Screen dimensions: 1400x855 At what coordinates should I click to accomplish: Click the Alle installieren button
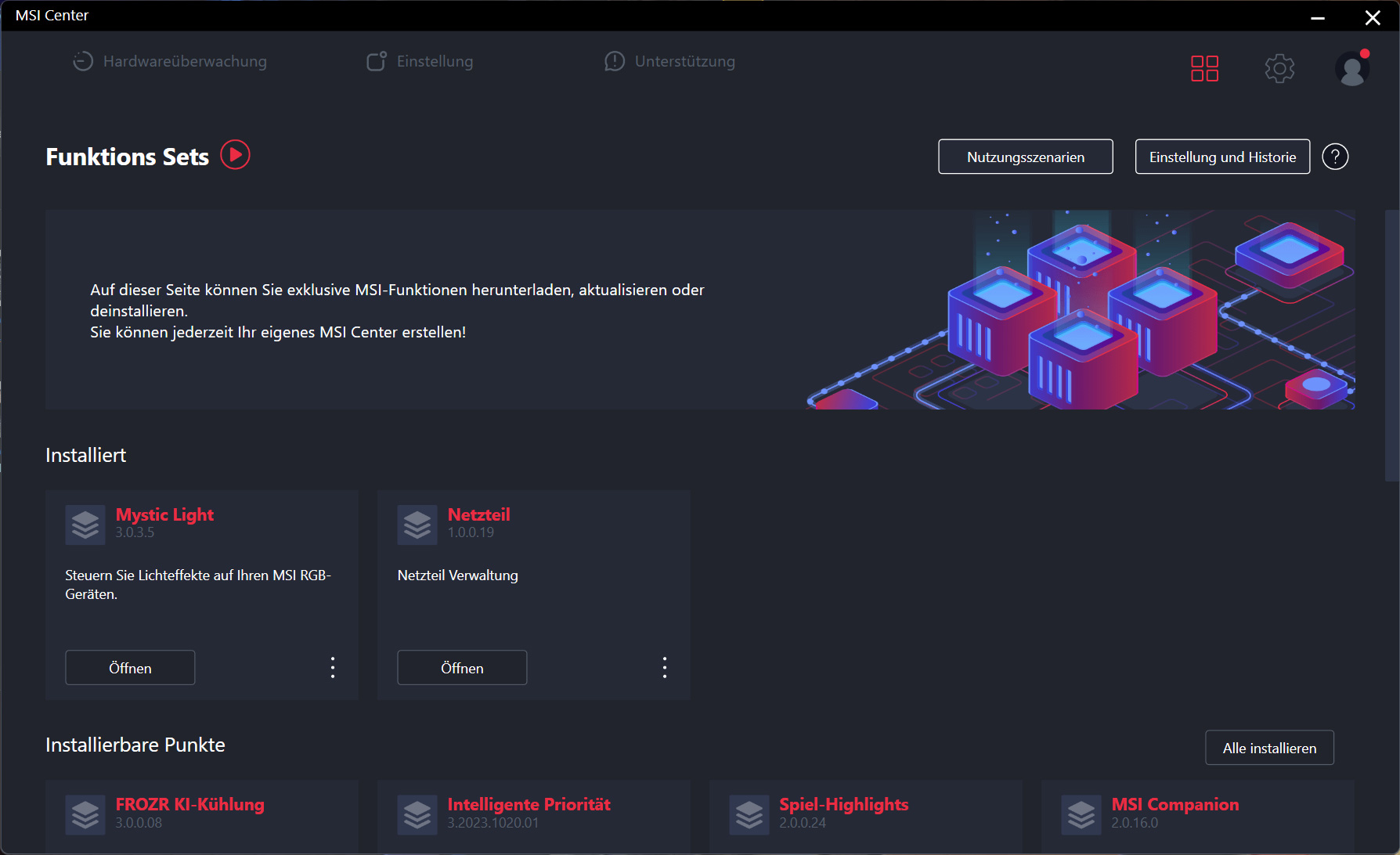click(x=1269, y=748)
